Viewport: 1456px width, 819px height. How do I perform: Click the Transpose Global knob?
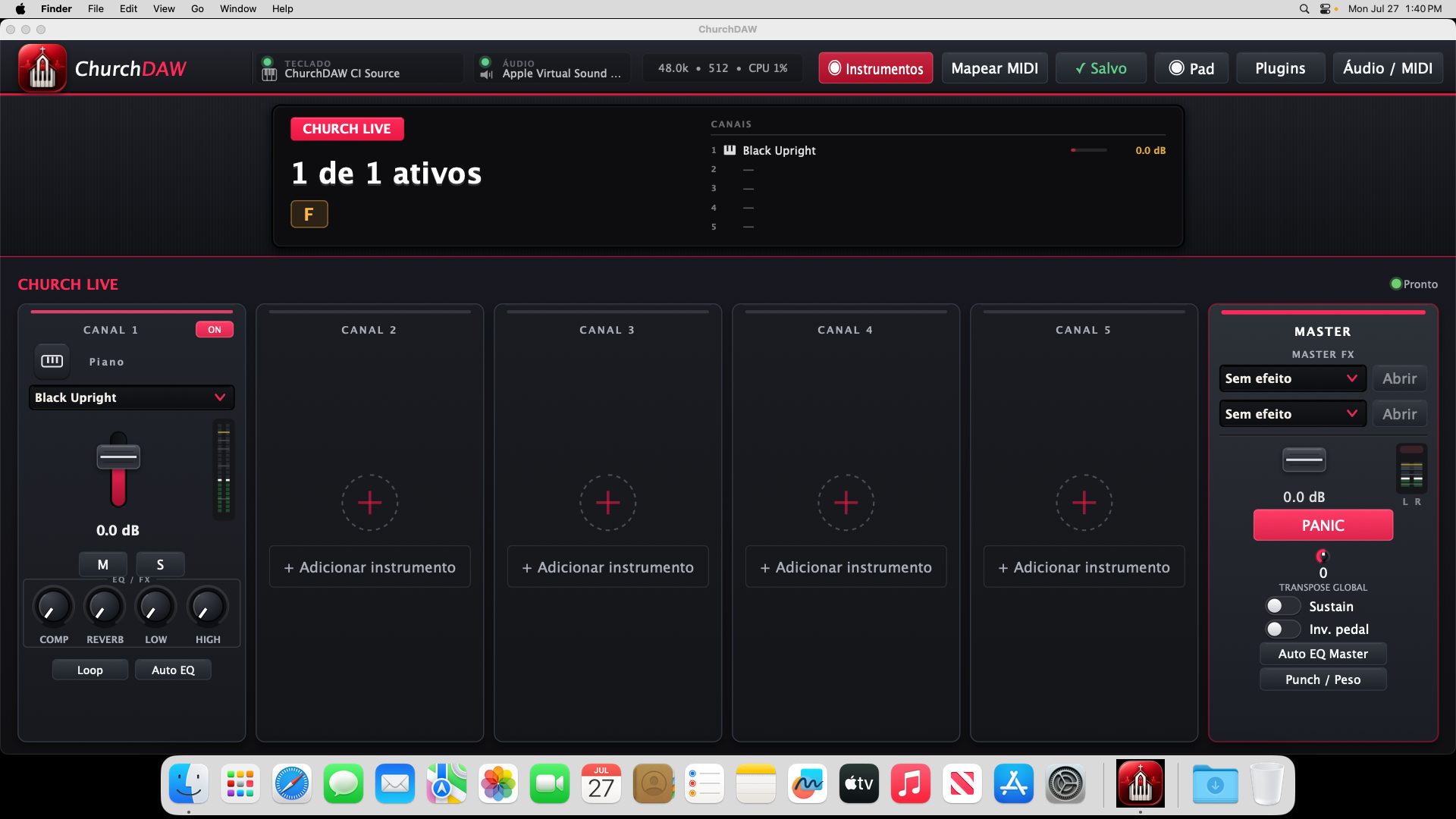coord(1323,556)
